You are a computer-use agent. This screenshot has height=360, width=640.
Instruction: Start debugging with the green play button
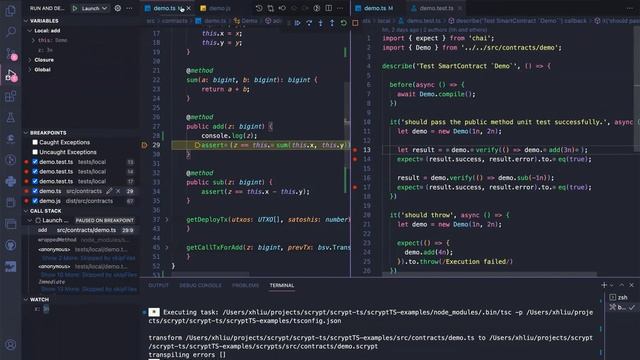(75, 8)
